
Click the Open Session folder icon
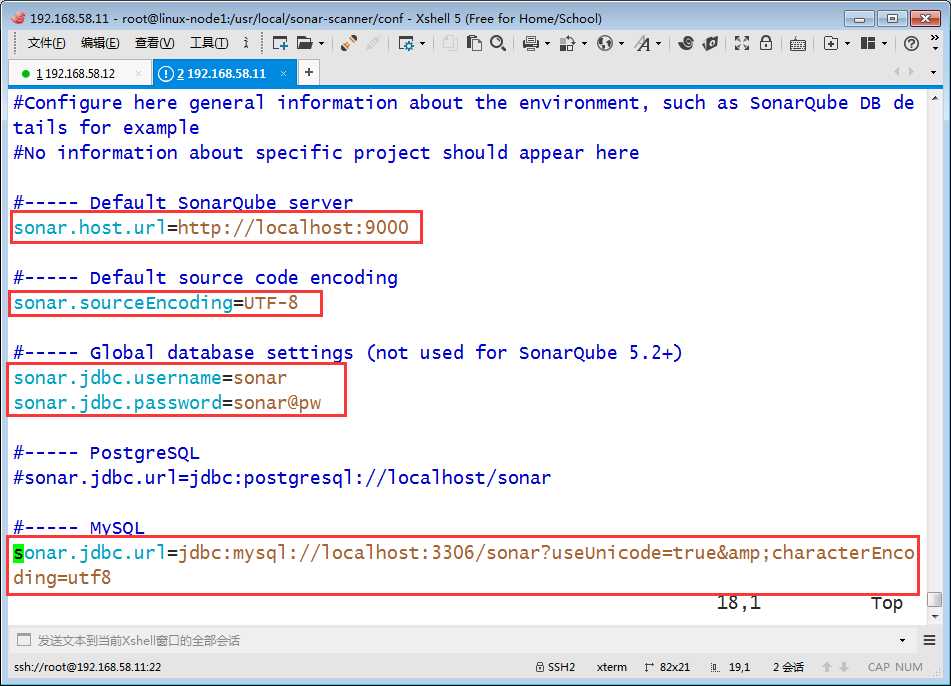304,43
